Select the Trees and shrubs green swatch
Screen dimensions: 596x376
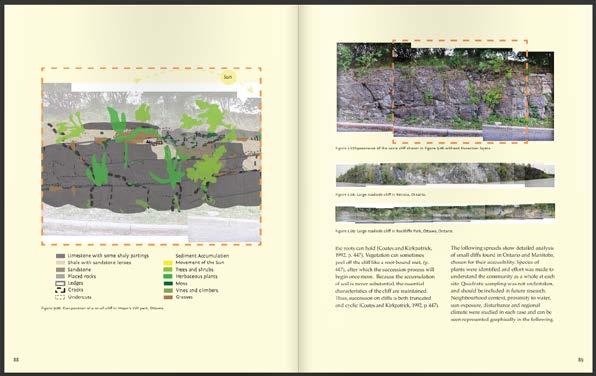168,270
